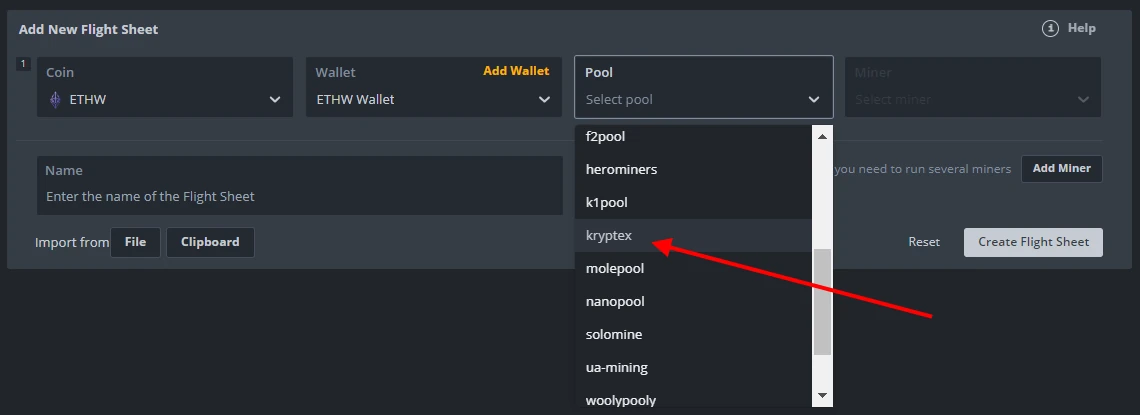Open the Wallet dropdown chevron
This screenshot has width=1140, height=415.
pos(544,99)
